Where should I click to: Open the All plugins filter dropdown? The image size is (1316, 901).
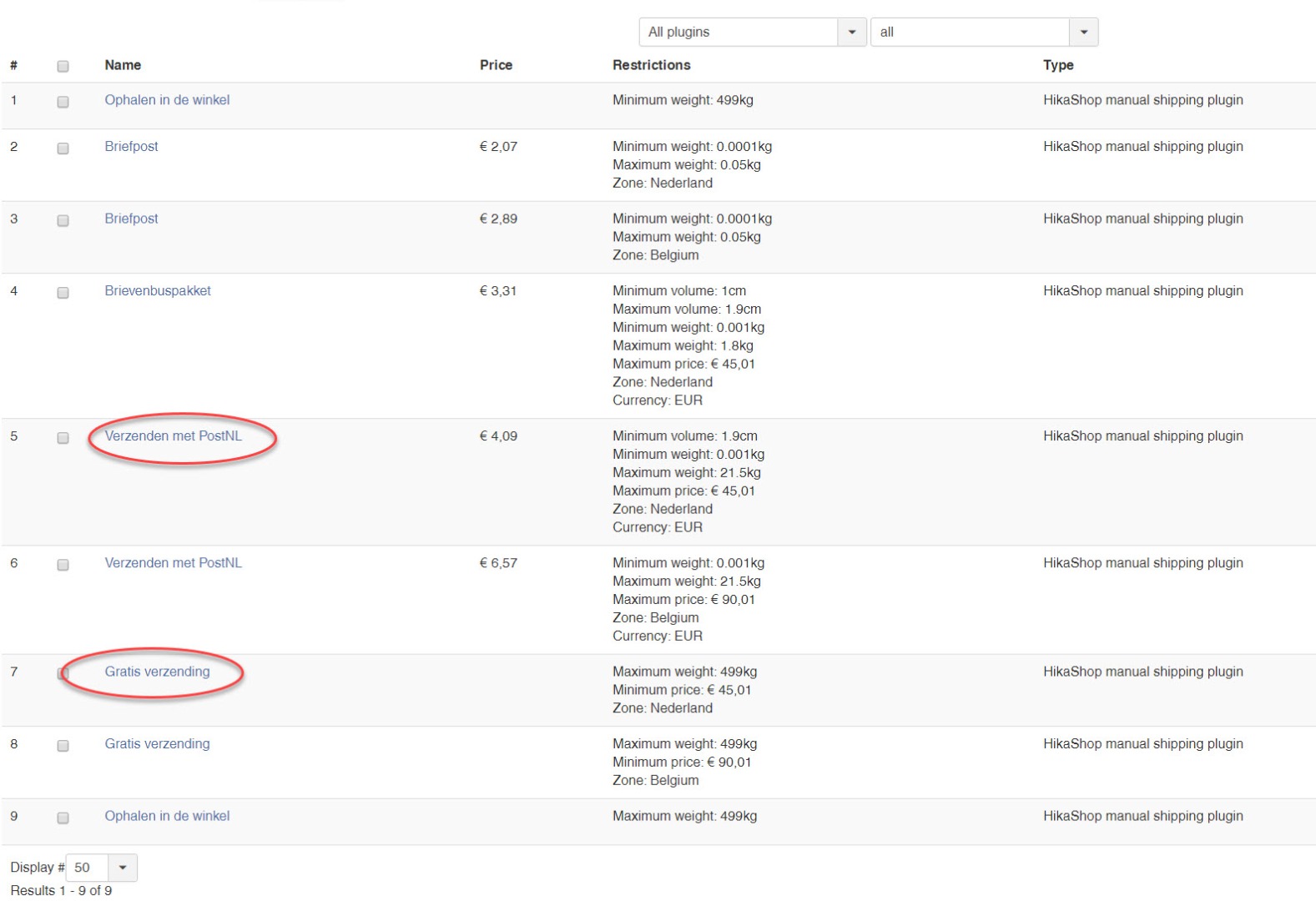click(x=752, y=32)
